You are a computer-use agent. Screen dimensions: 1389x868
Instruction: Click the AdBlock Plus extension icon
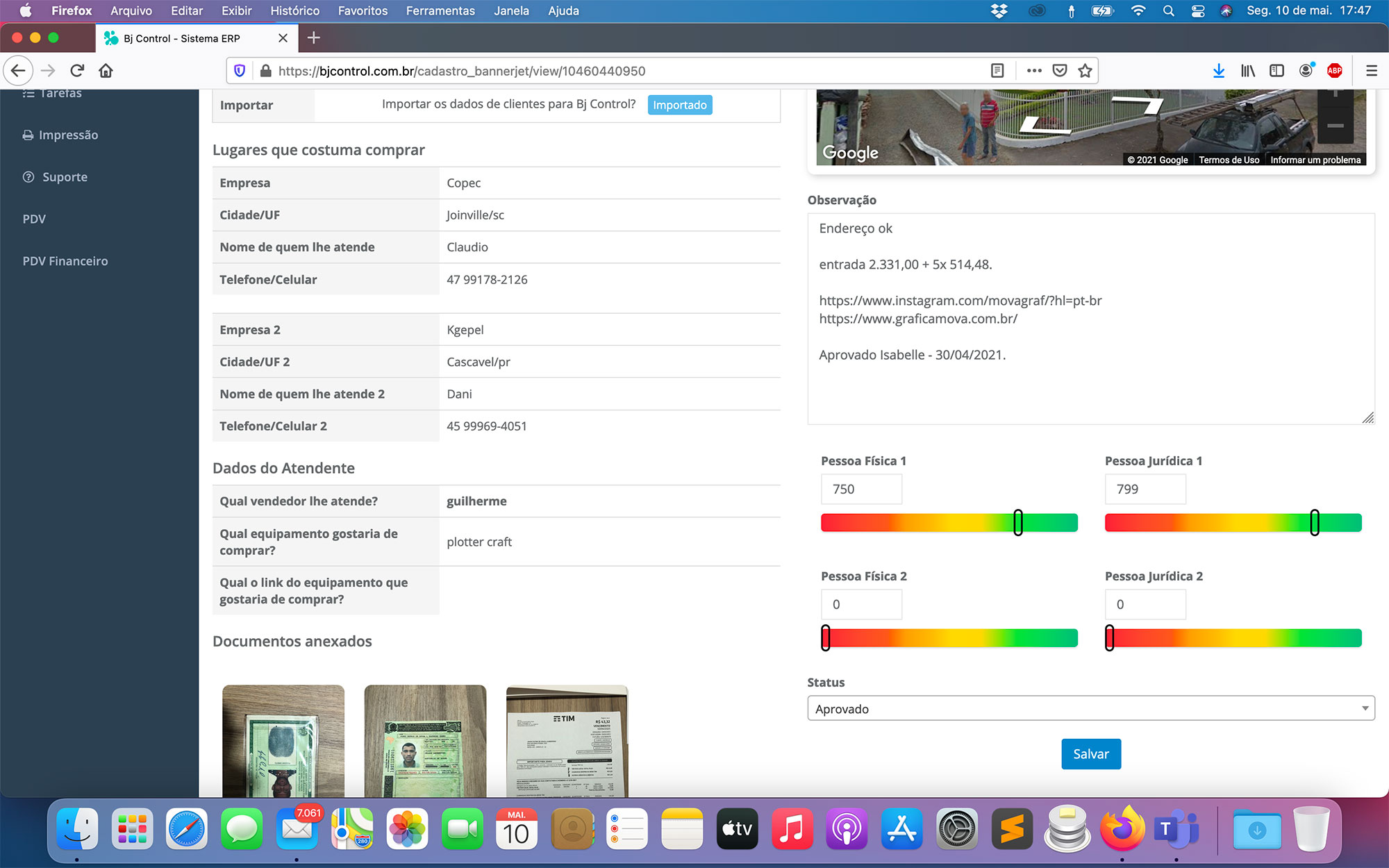coord(1334,71)
